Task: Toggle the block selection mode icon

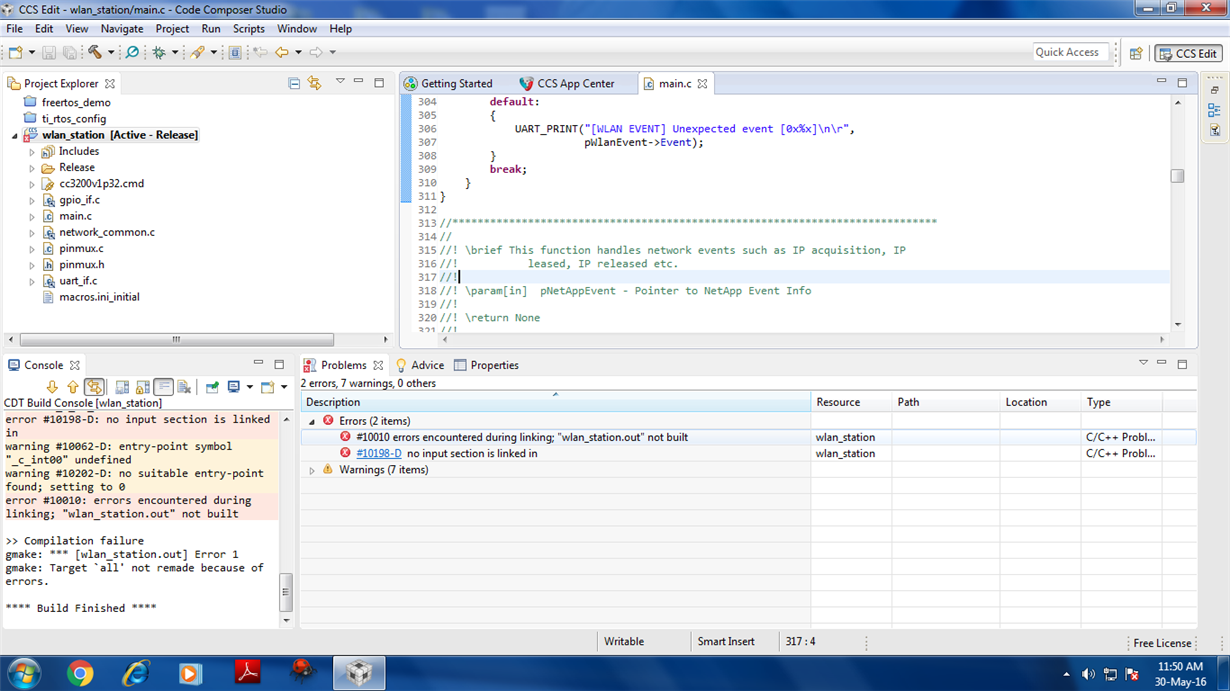Action: pos(235,52)
